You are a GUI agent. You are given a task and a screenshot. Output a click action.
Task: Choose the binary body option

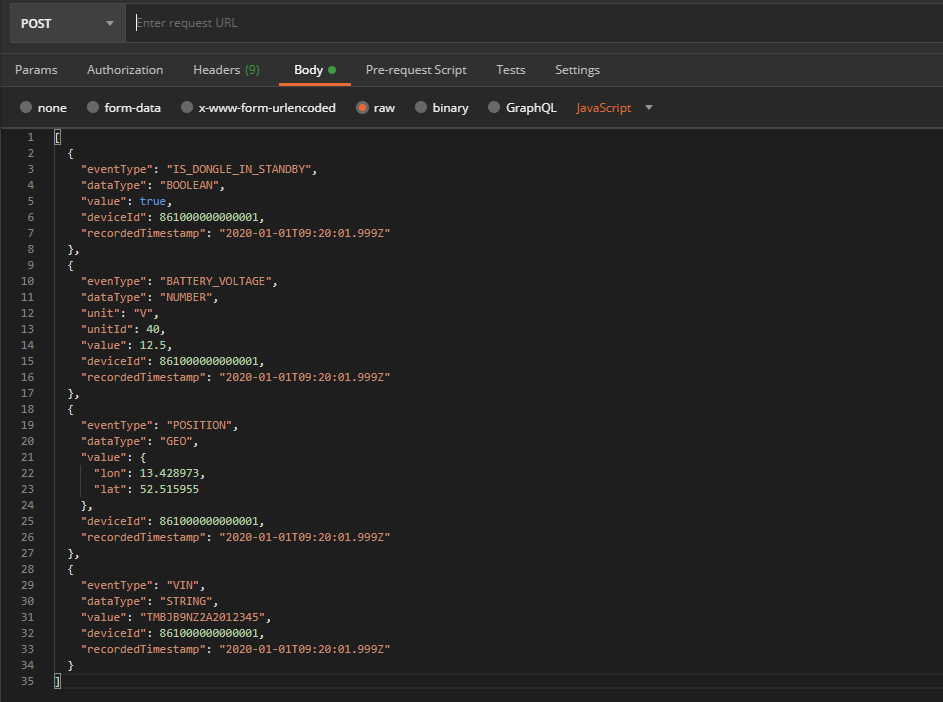421,108
